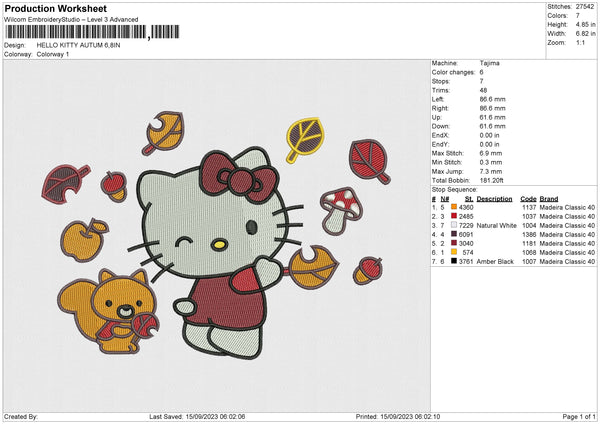
Task: Click the Stitches value 27542
Action: point(585,7)
